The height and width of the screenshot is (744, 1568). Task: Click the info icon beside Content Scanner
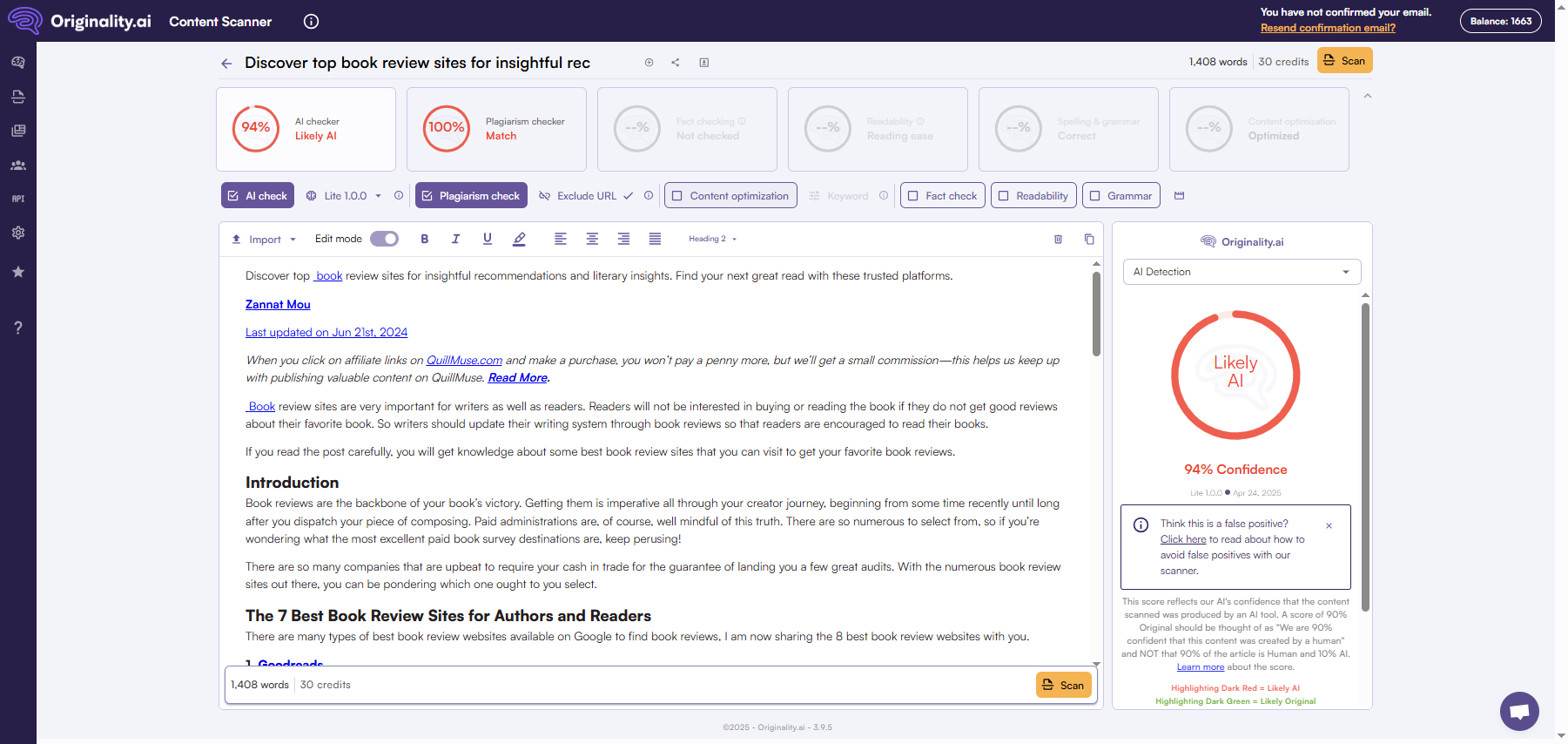coord(311,22)
